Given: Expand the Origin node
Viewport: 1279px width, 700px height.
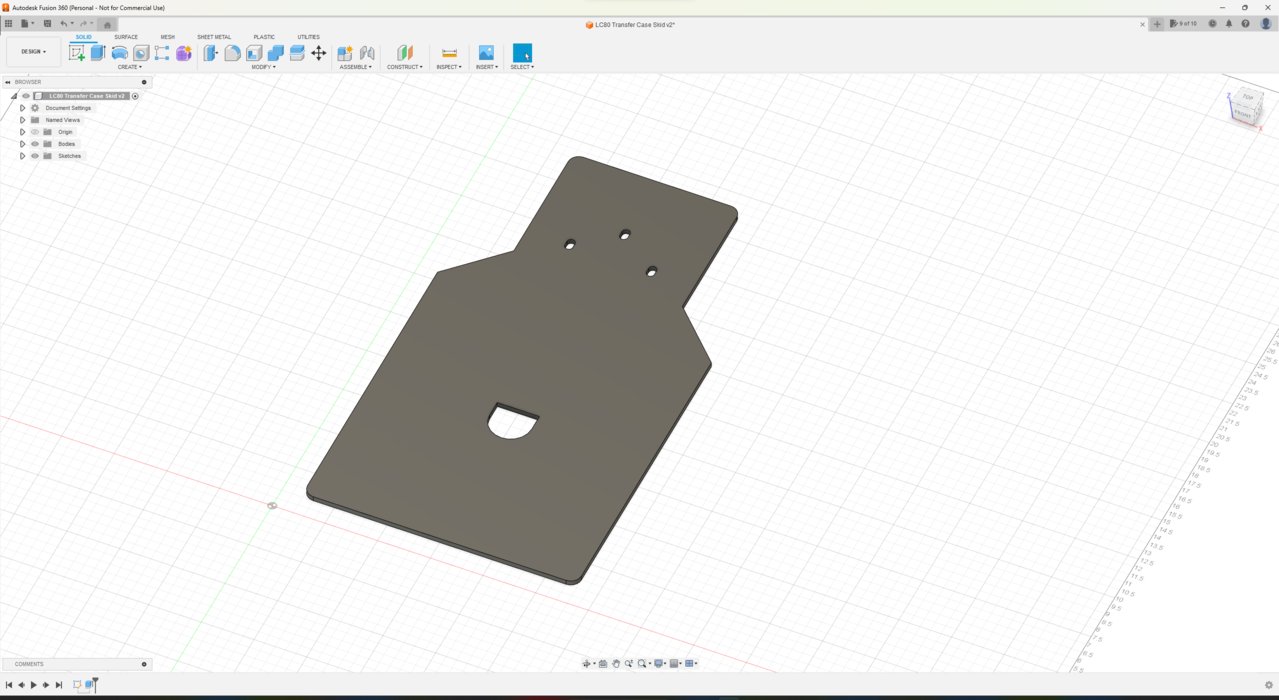Looking at the screenshot, I should click(x=22, y=132).
